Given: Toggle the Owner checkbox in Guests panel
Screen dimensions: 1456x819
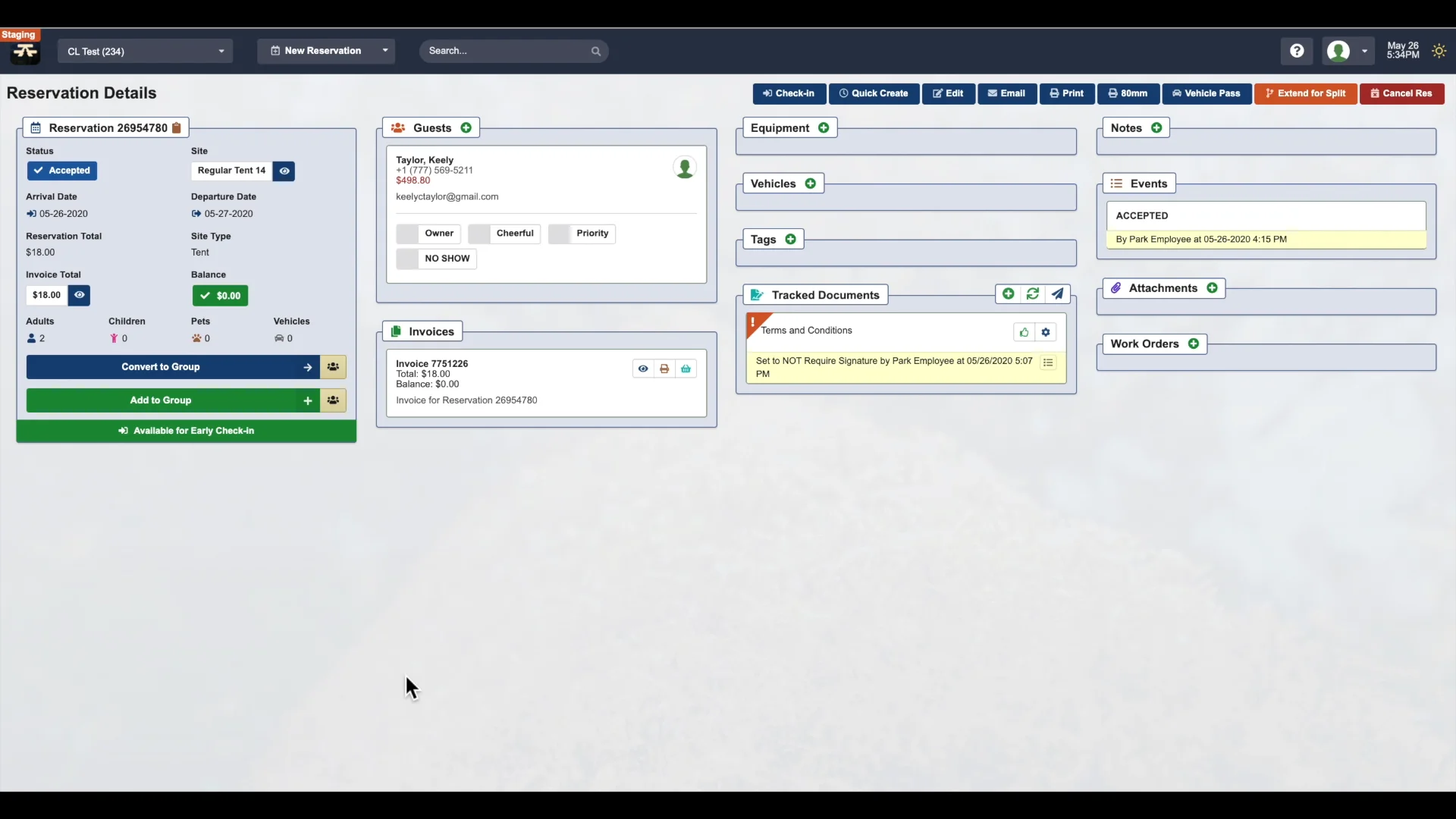Looking at the screenshot, I should (407, 233).
